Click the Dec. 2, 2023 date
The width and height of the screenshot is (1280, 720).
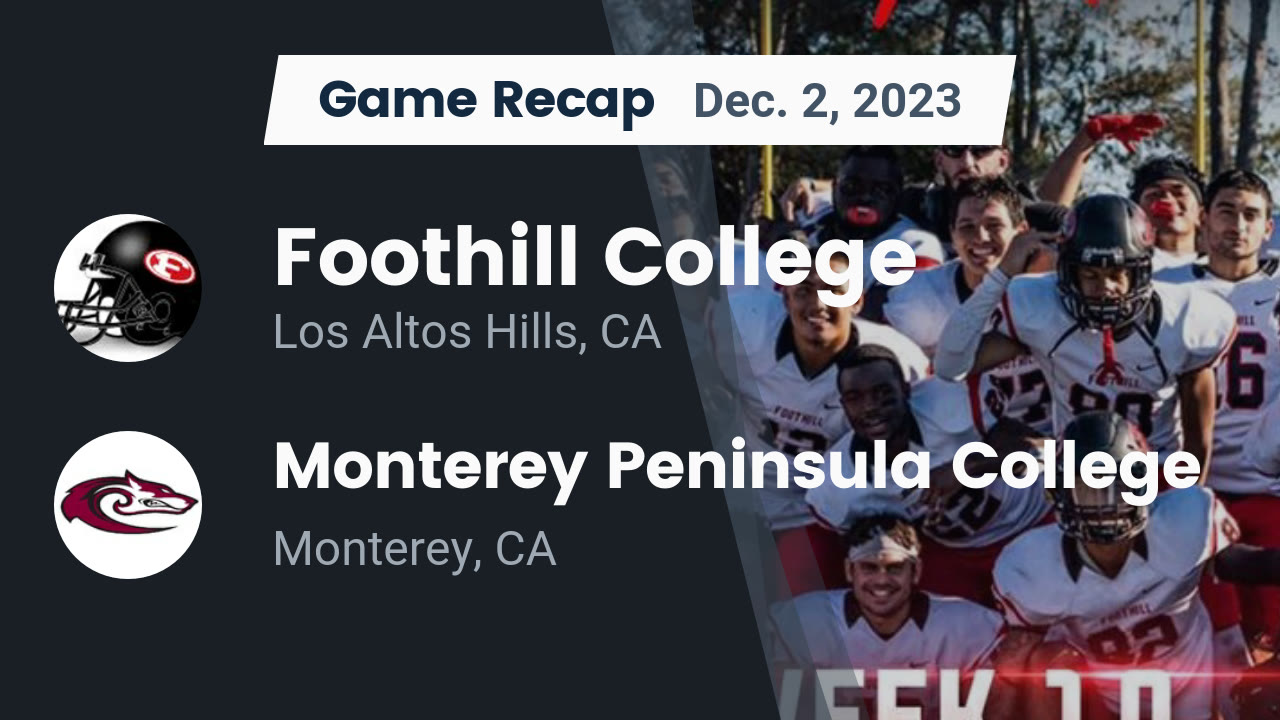(x=826, y=100)
